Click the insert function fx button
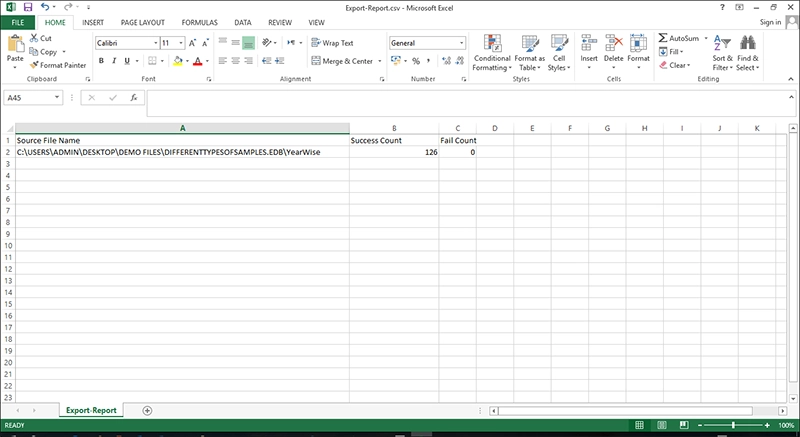800x437 pixels. tap(134, 97)
